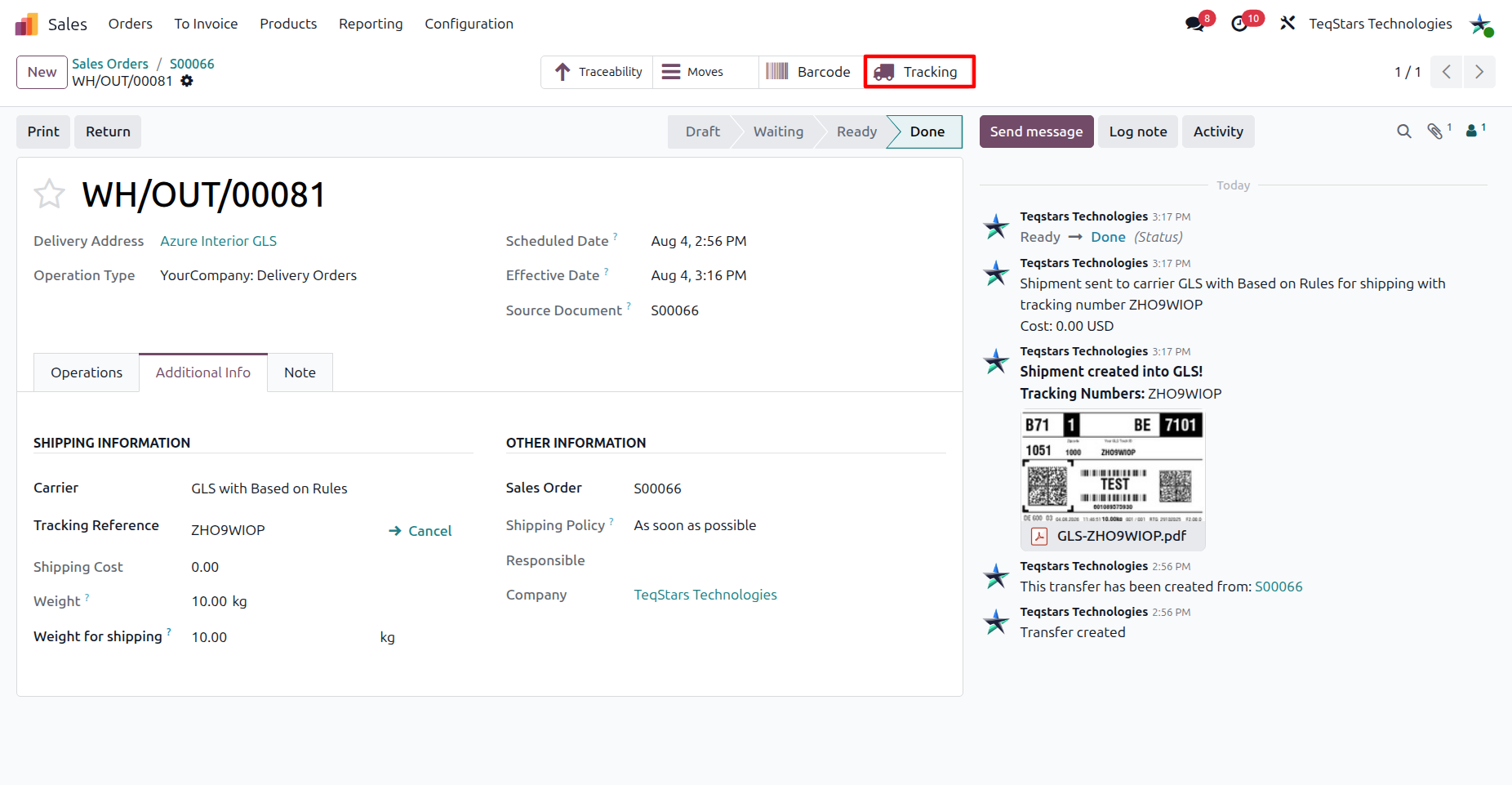Viewport: 1512px width, 785px height.
Task: Click the Moves list icon
Action: [x=671, y=72]
